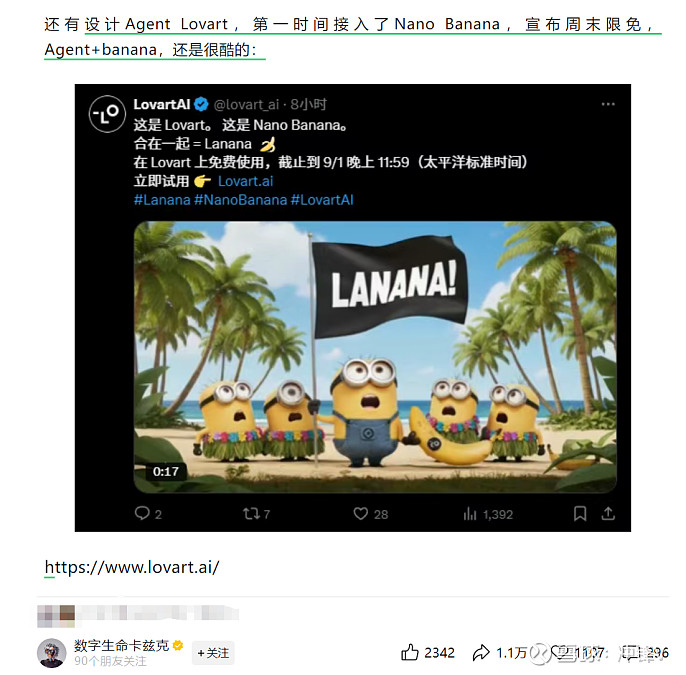Screen dimensions: 686x675
Task: Click the blue verified badge beside LovartAI
Action: [201, 104]
